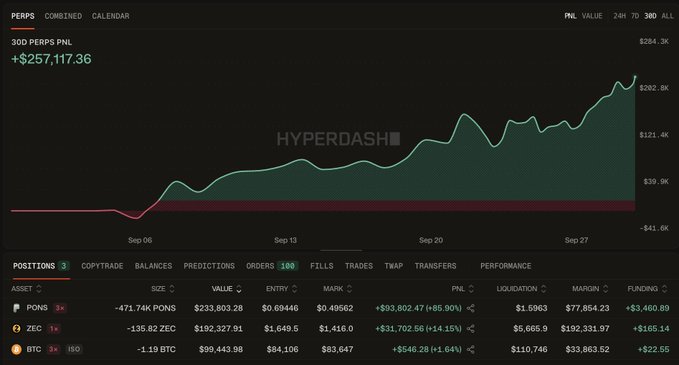Show the POSITIONS tab
Viewport: 679px width, 365px height.
[x=41, y=266]
